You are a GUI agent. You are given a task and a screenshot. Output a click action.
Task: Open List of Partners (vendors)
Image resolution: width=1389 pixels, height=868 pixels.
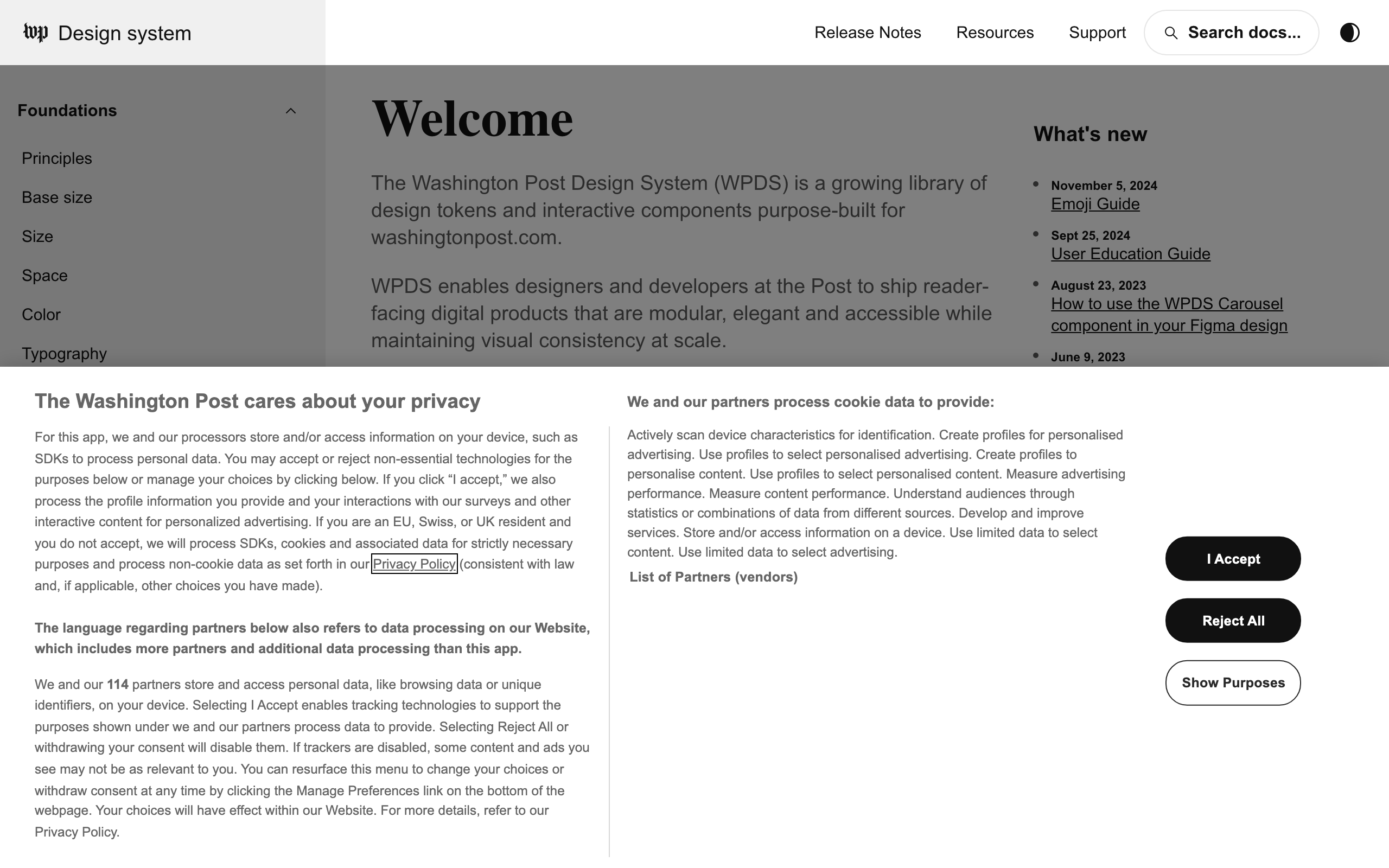click(x=713, y=577)
